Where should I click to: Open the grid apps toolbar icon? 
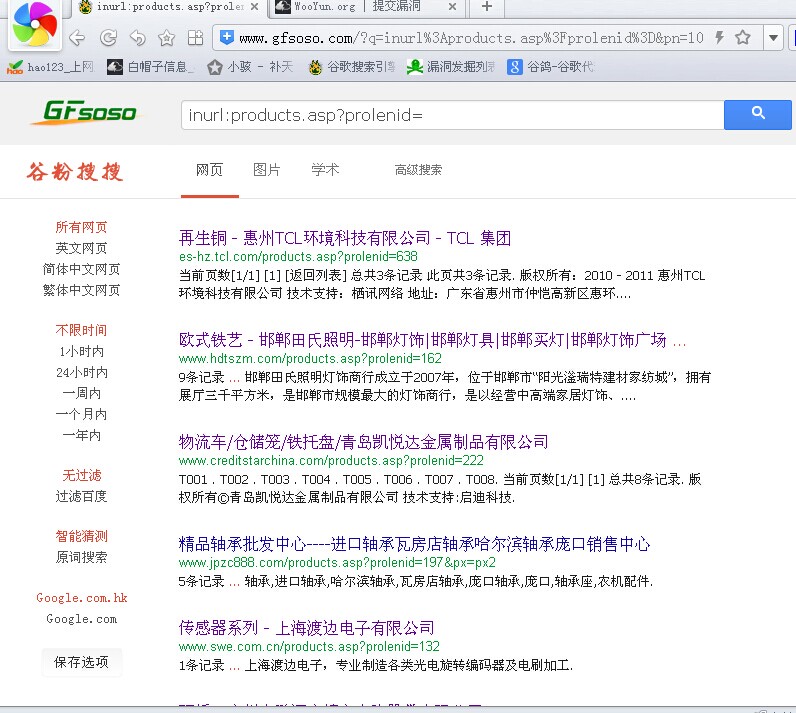195,38
